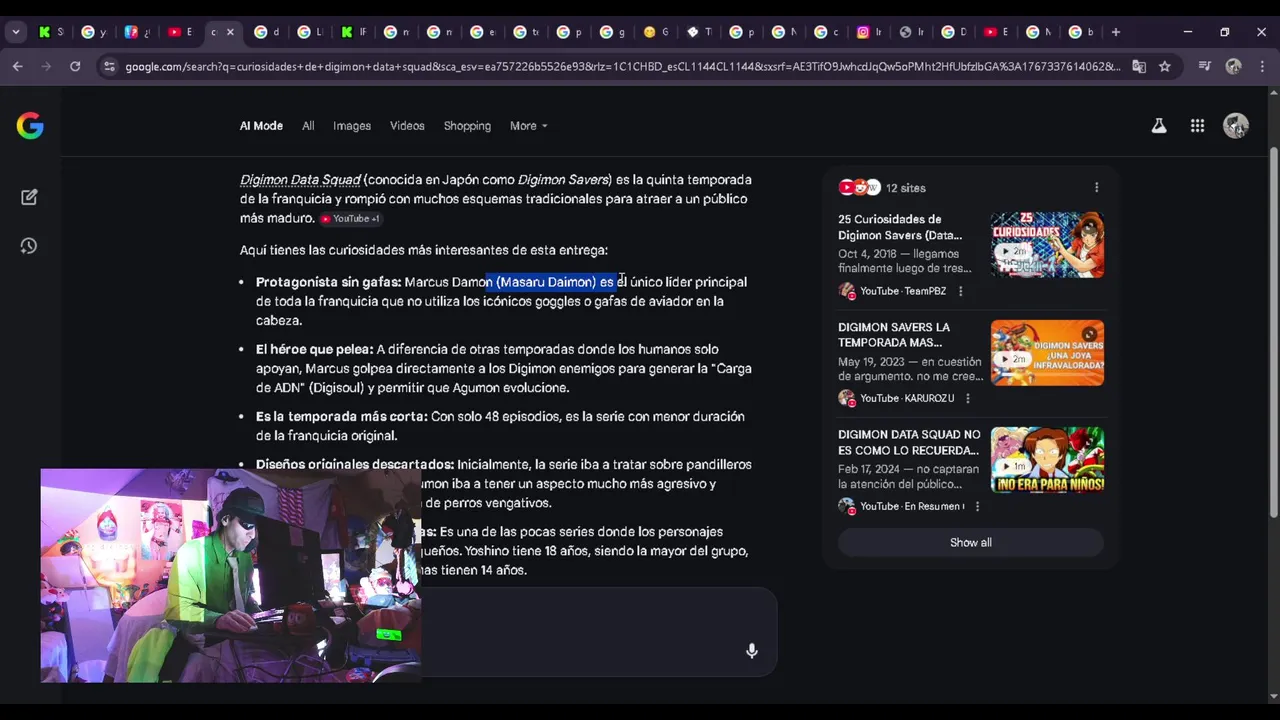
Task: Open options for YouTube En Resumen source
Action: tap(977, 506)
